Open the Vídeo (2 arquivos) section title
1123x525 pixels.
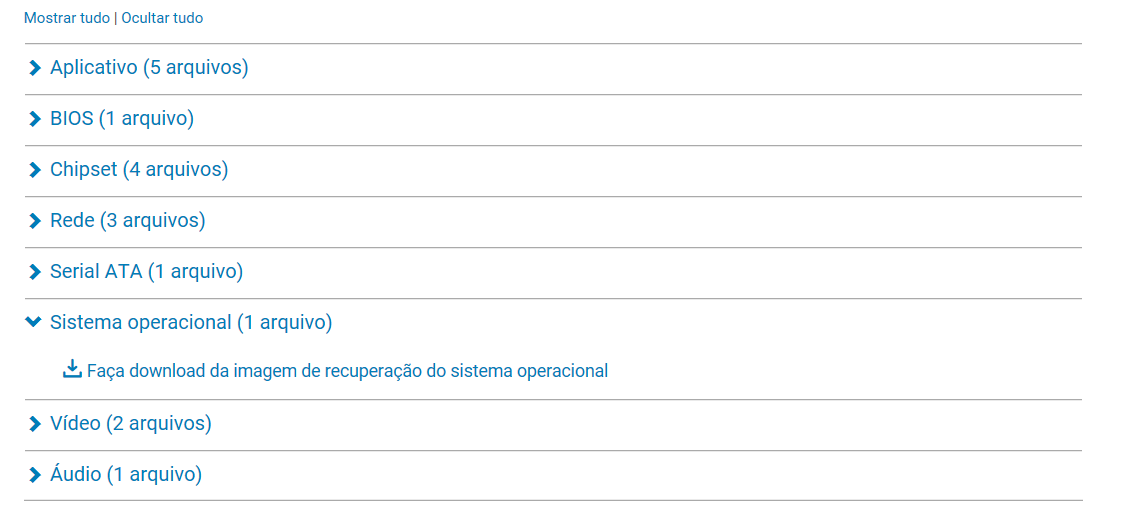(x=130, y=424)
